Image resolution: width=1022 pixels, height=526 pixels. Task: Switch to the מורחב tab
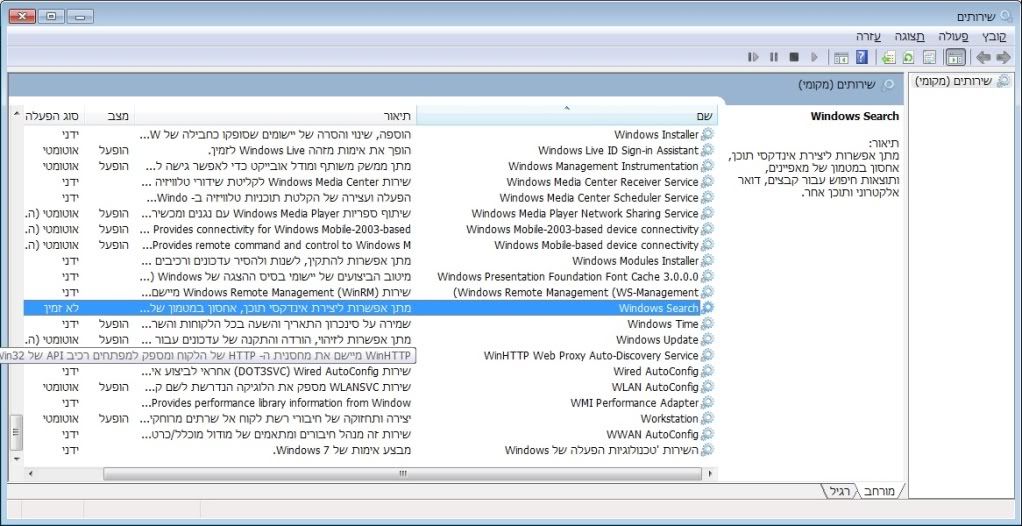coord(880,491)
